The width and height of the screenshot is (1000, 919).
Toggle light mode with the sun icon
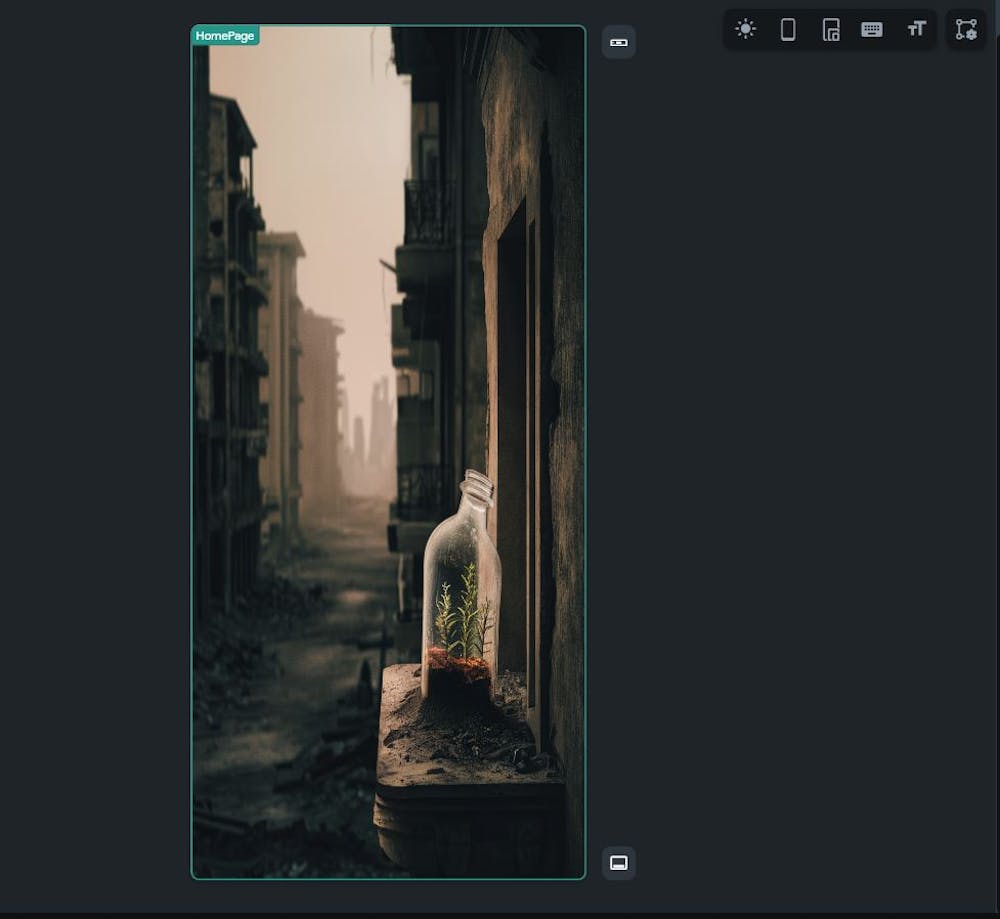tap(745, 29)
